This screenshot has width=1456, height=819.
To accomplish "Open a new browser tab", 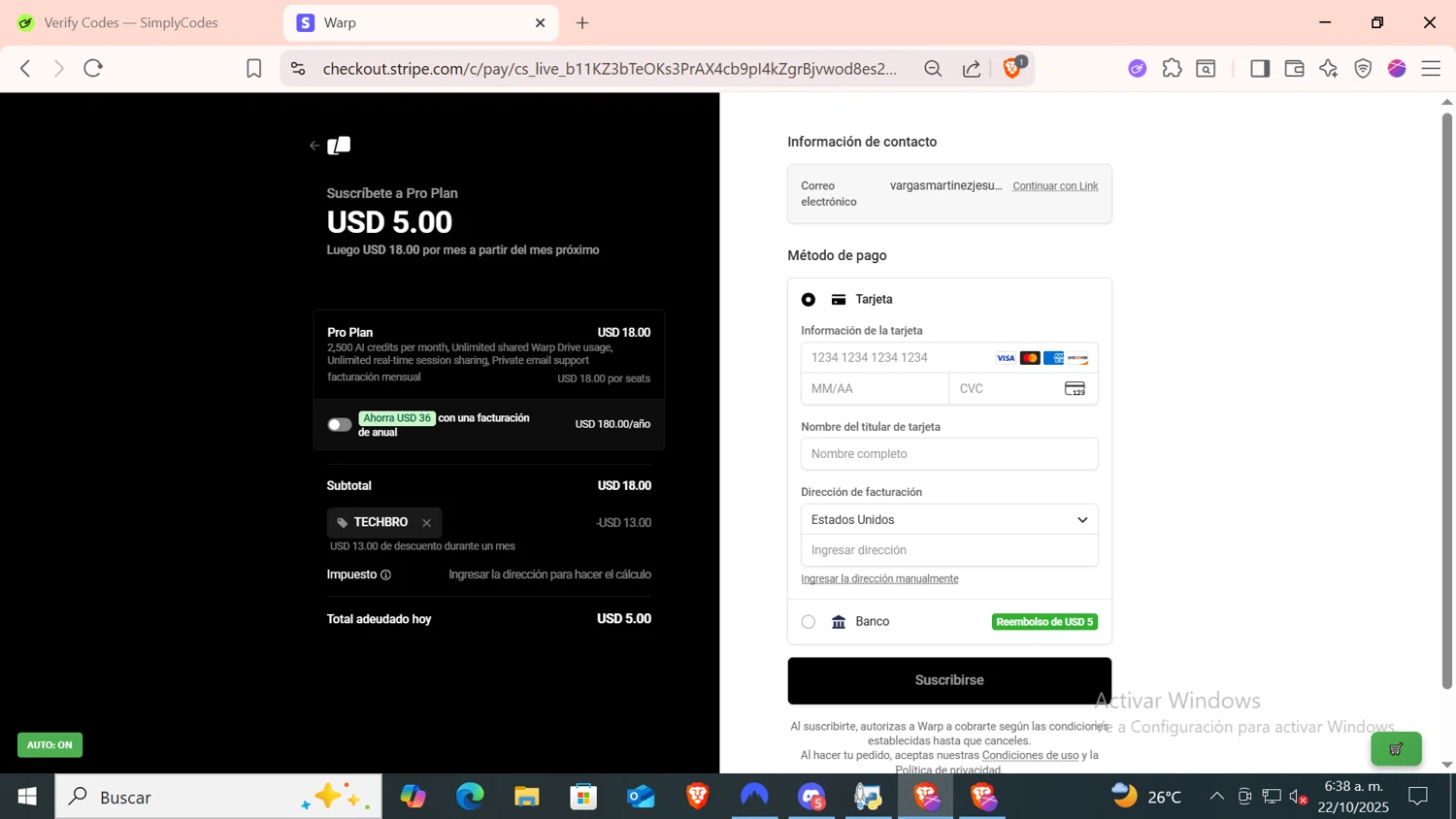I will pos(582,22).
